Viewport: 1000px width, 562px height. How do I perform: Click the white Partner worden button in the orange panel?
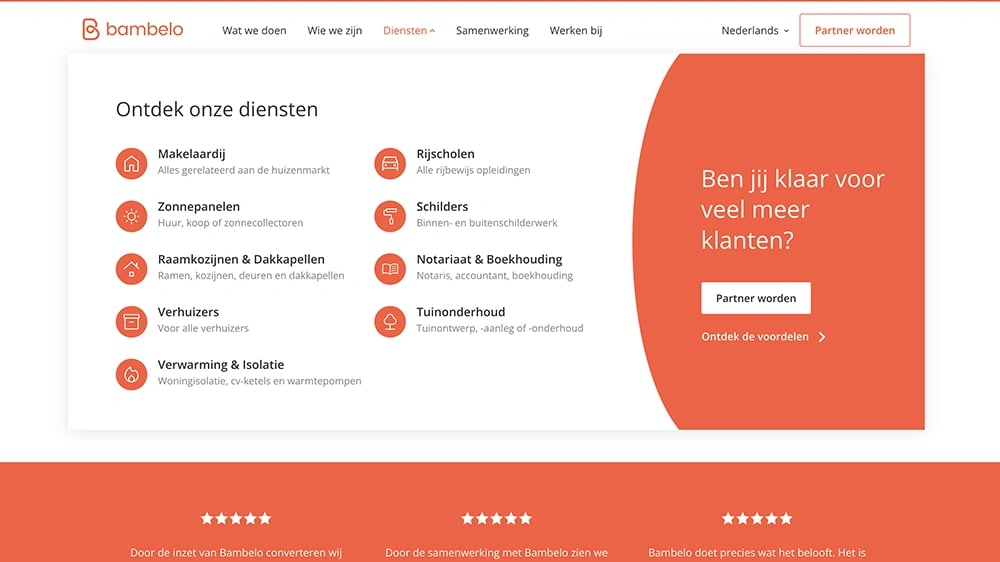pos(756,298)
